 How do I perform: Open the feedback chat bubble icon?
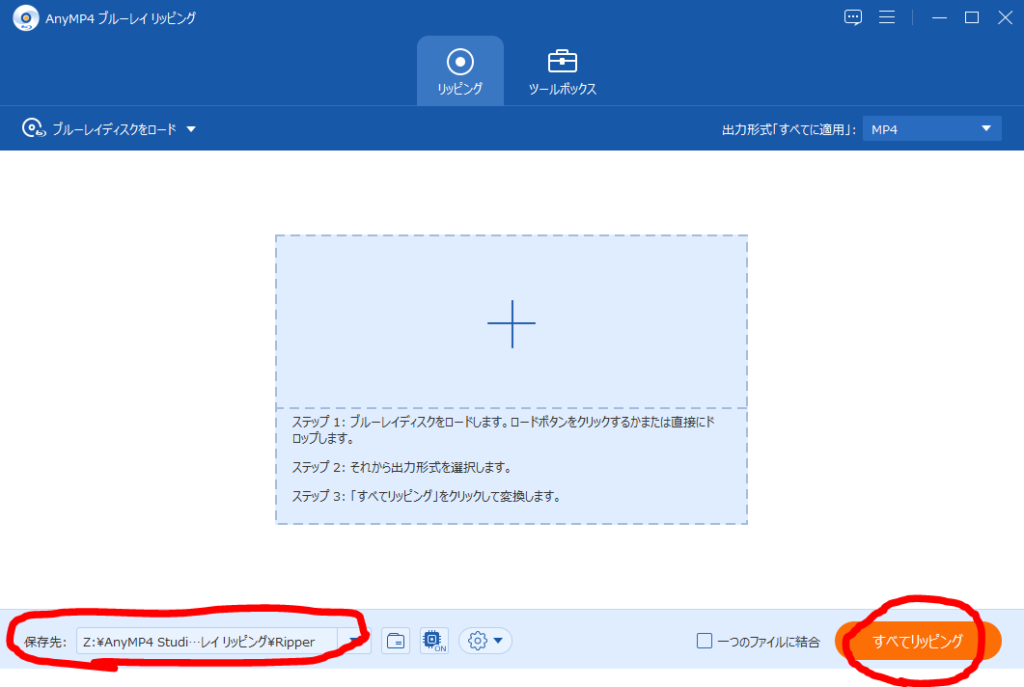[x=852, y=17]
